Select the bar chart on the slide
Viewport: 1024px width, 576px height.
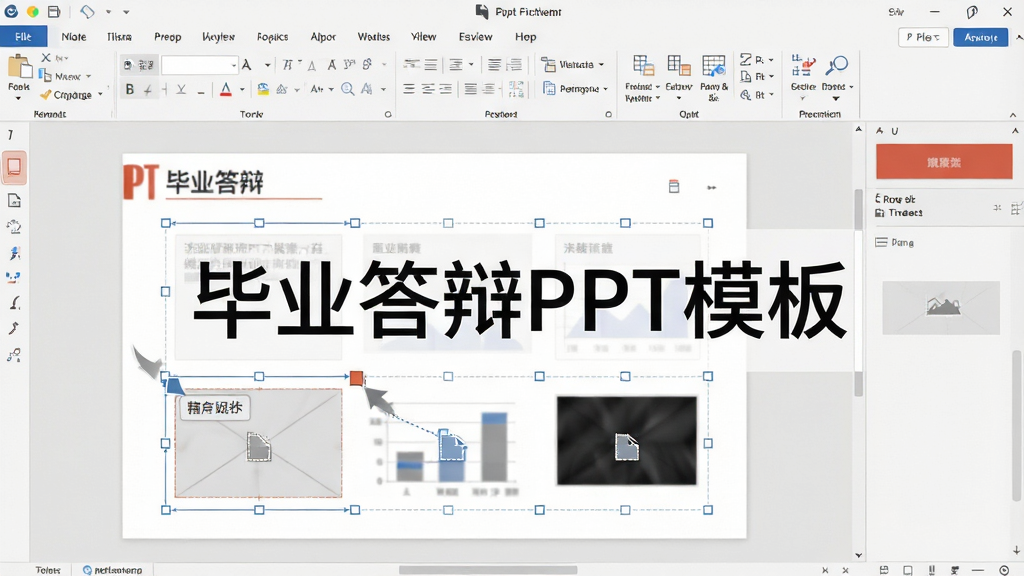[x=444, y=451]
